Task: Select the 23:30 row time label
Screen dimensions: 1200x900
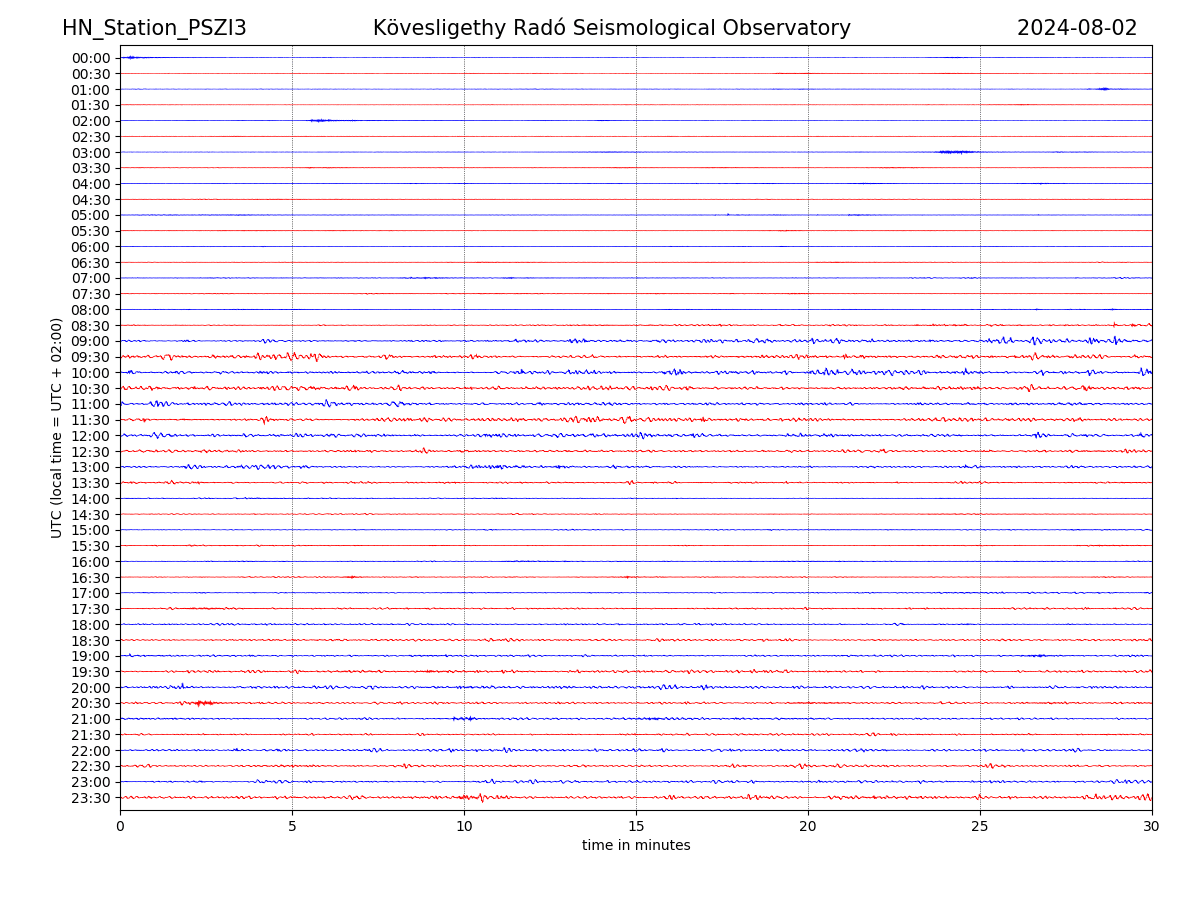Action: [x=90, y=798]
